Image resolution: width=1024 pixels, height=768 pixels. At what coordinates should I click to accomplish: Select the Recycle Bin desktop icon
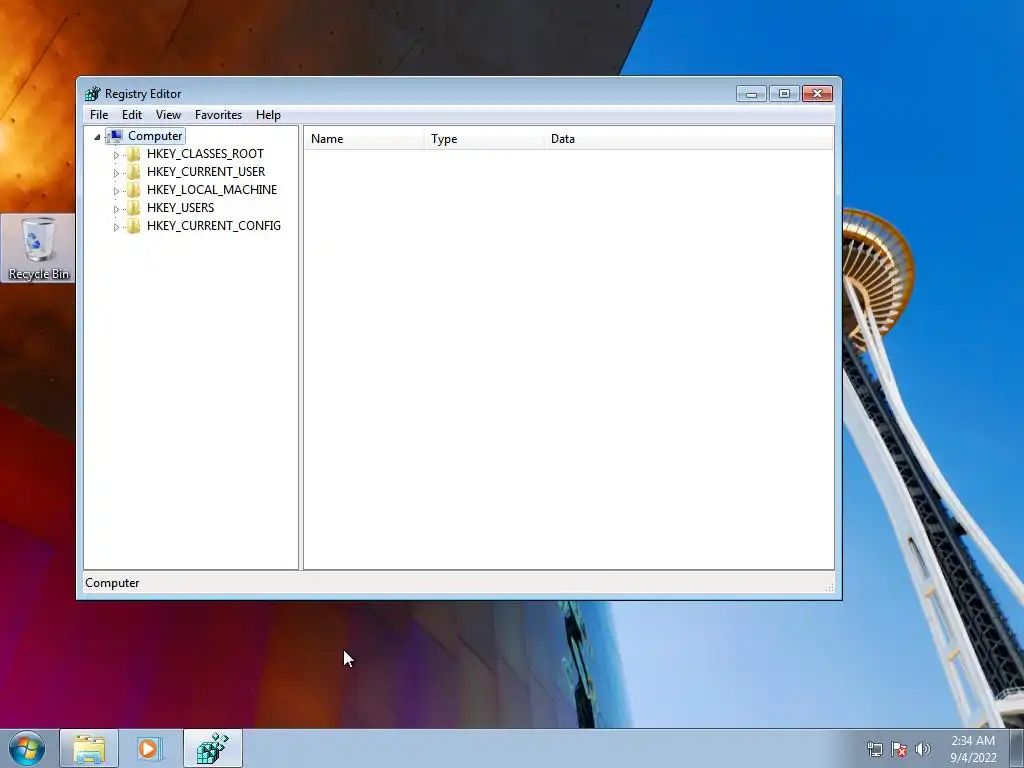(x=38, y=248)
